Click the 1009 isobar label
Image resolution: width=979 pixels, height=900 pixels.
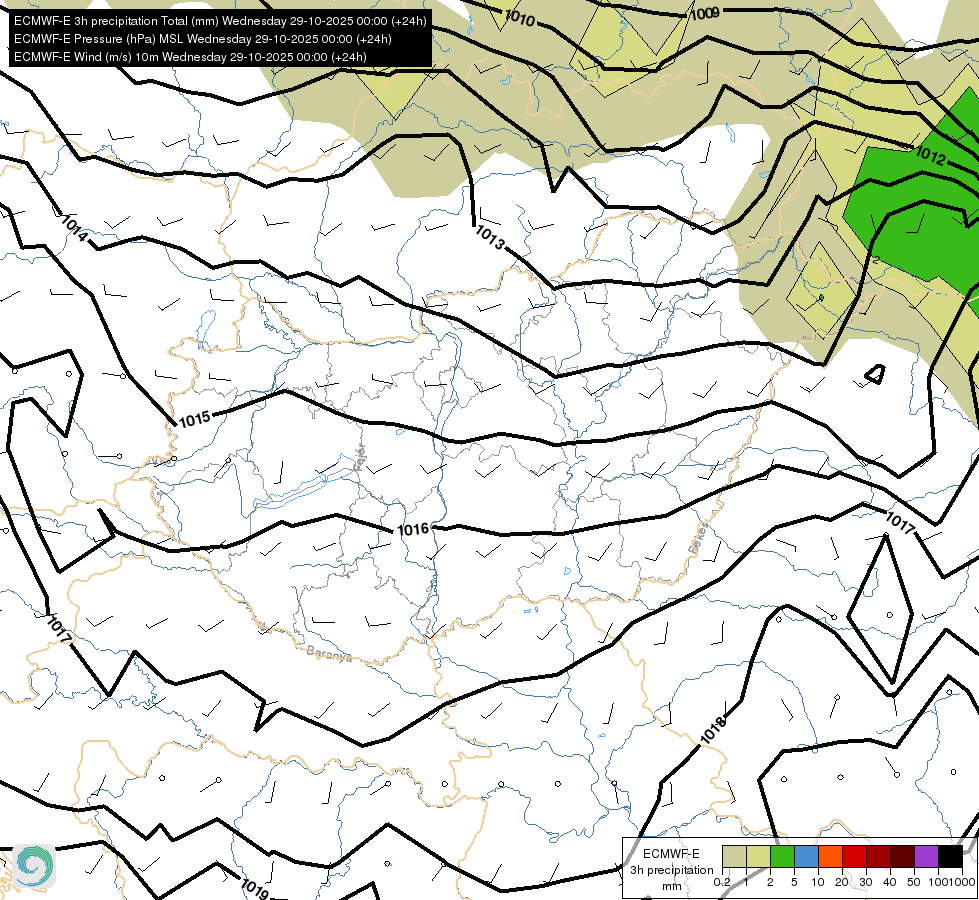(x=704, y=12)
